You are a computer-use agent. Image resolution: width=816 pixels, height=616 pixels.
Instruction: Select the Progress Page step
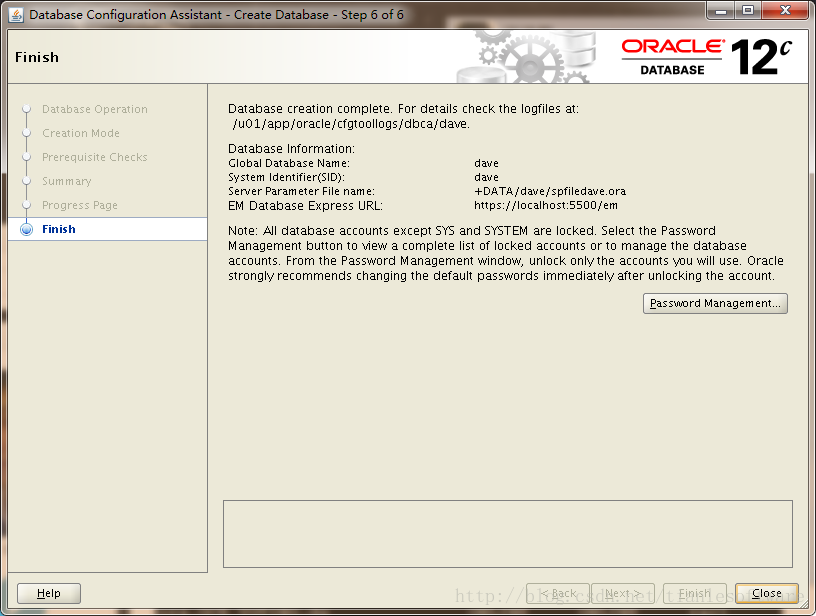coord(80,205)
